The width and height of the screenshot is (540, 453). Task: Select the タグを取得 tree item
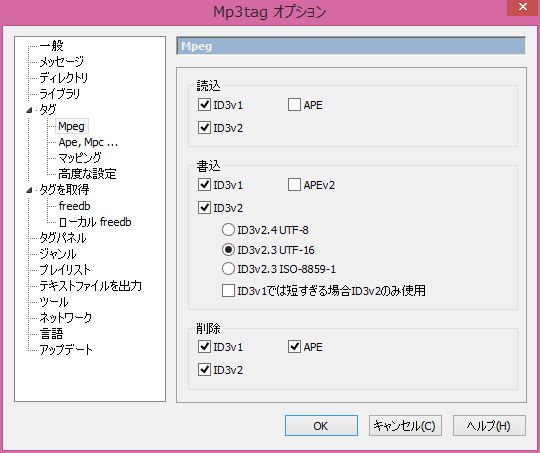(64, 190)
